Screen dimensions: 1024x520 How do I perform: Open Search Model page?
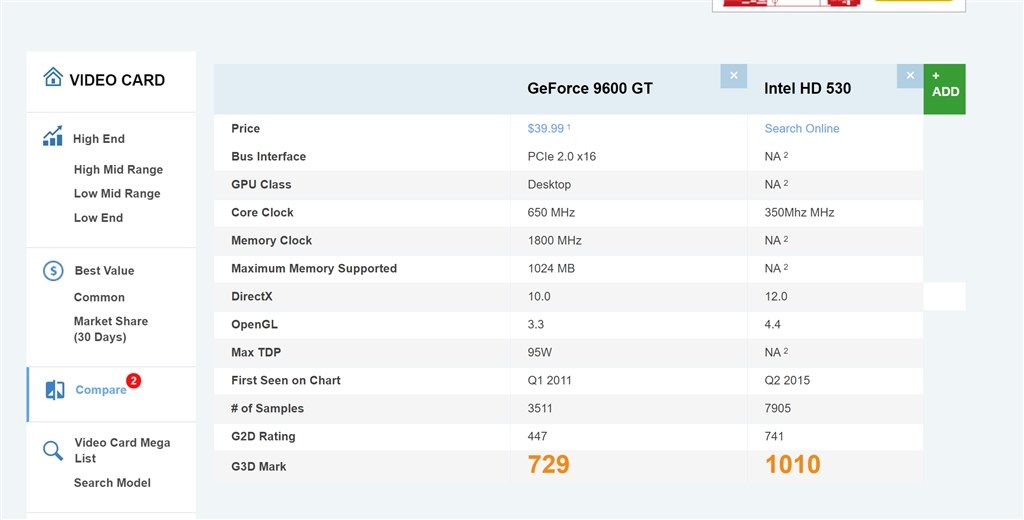pyautogui.click(x=112, y=483)
